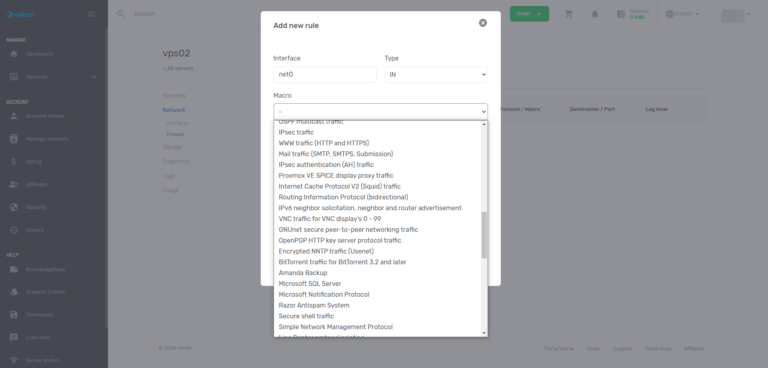768x368 pixels.
Task: Click Client Area footer link
Action: point(658,348)
